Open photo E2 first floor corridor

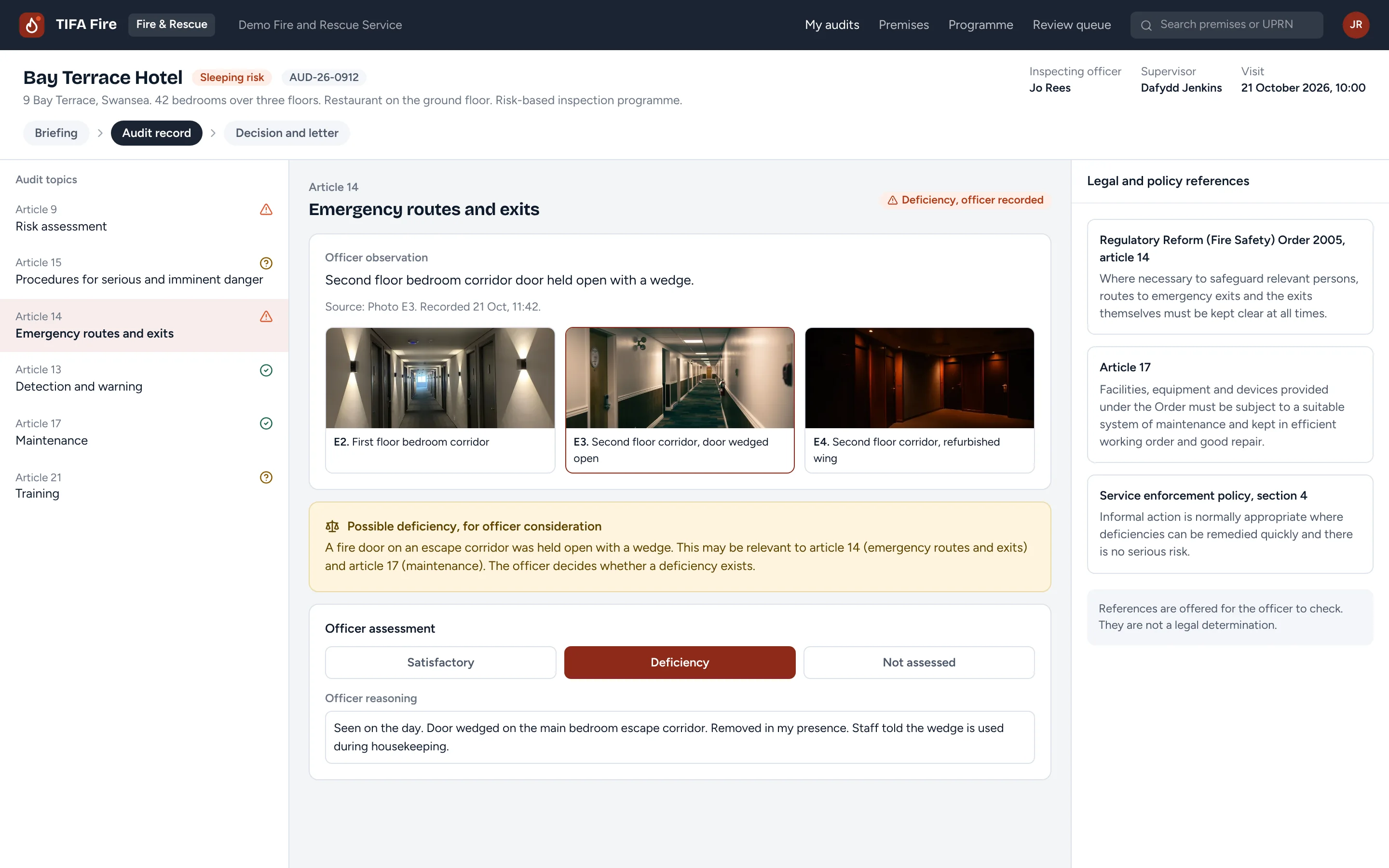click(x=440, y=400)
